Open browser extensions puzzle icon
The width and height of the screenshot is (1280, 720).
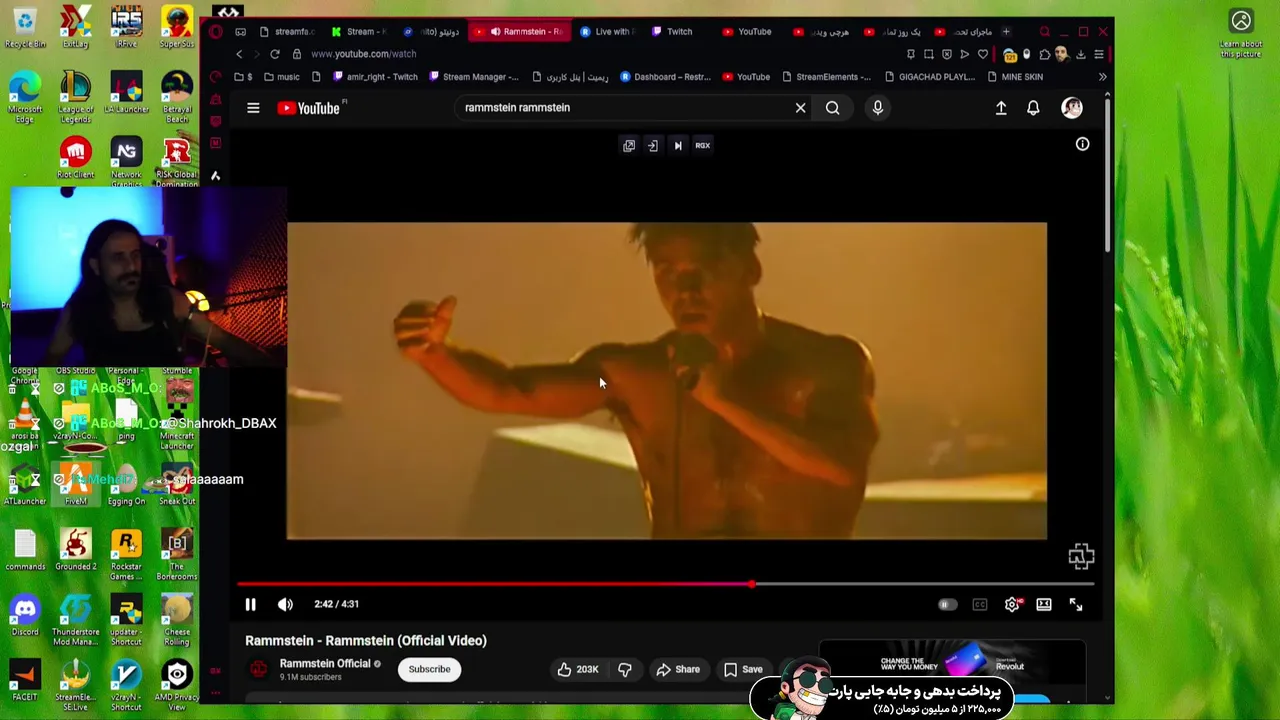(1044, 54)
